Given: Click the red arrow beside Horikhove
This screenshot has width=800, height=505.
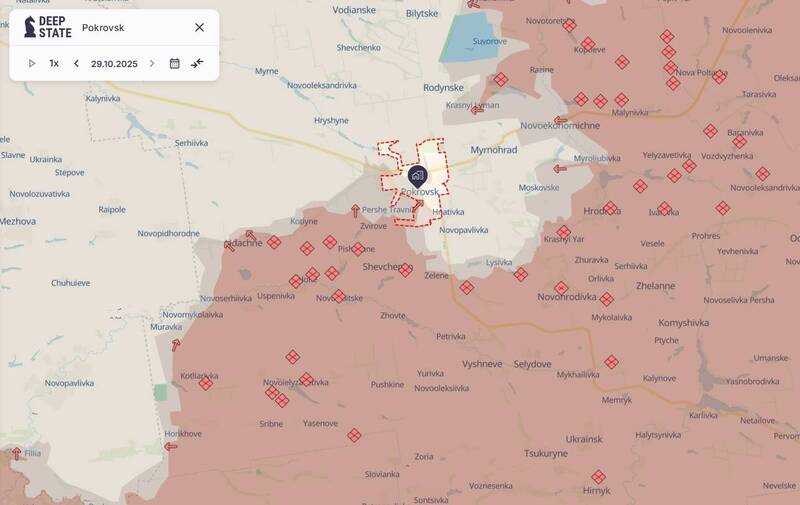Looking at the screenshot, I should (x=171, y=446).
